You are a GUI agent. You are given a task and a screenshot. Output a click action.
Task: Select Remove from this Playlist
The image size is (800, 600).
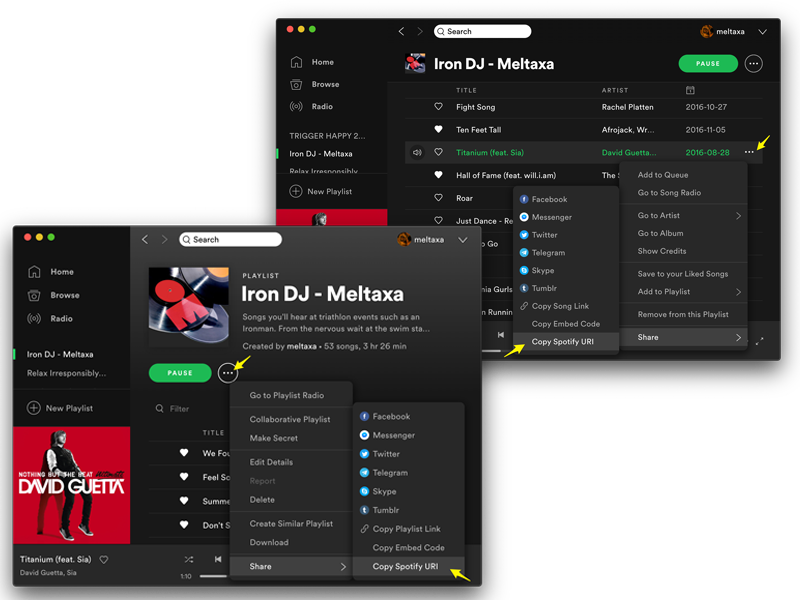[x=684, y=314]
